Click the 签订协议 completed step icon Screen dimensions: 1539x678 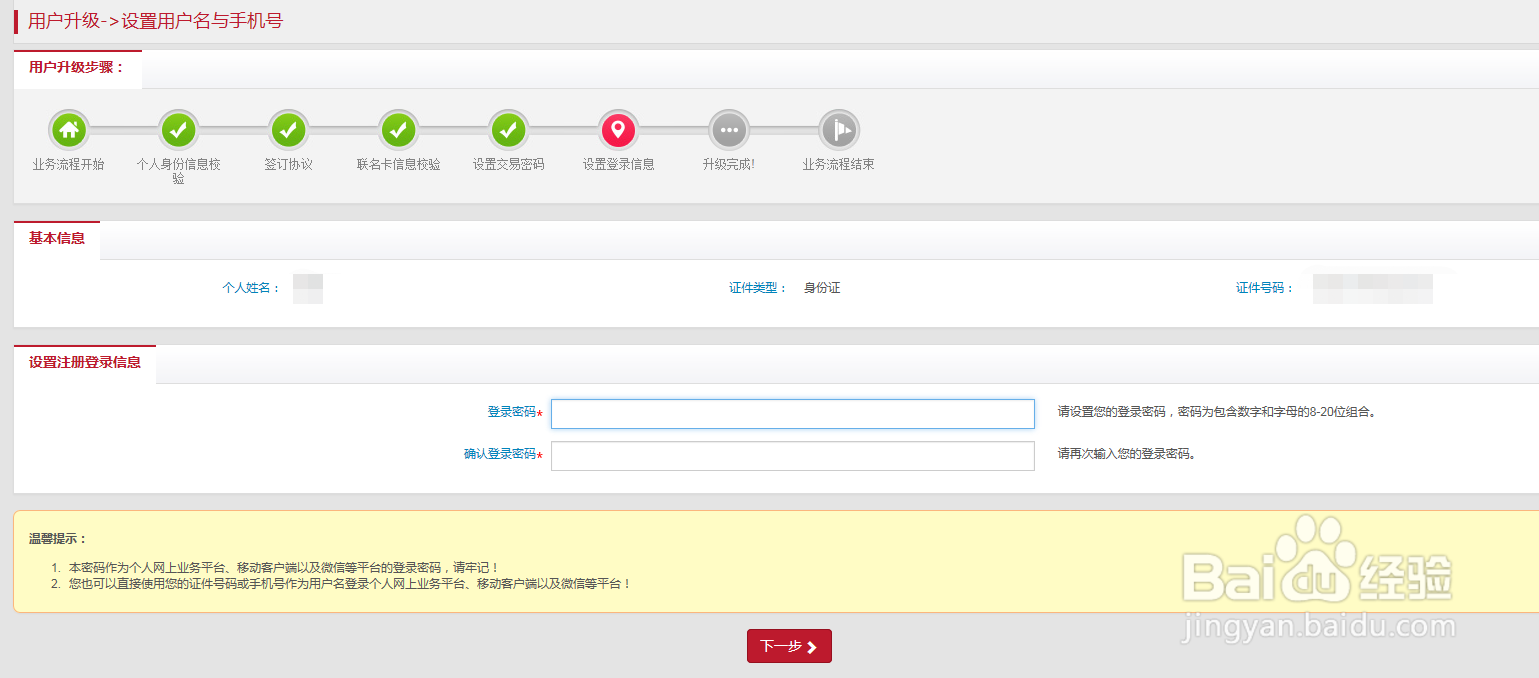click(288, 129)
